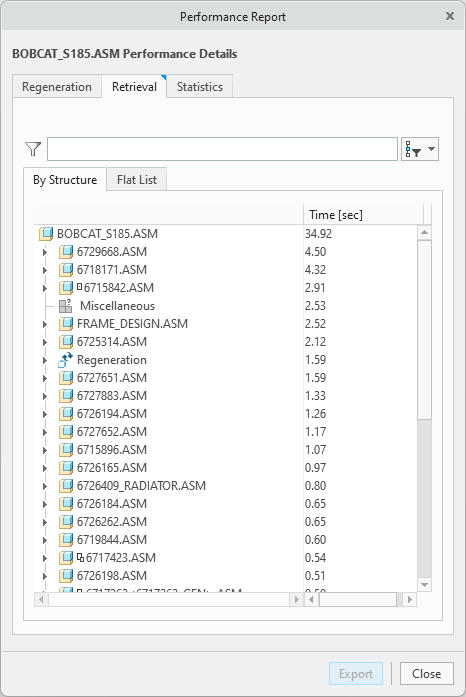Click the vertical scrollbar thumb

tap(424, 329)
